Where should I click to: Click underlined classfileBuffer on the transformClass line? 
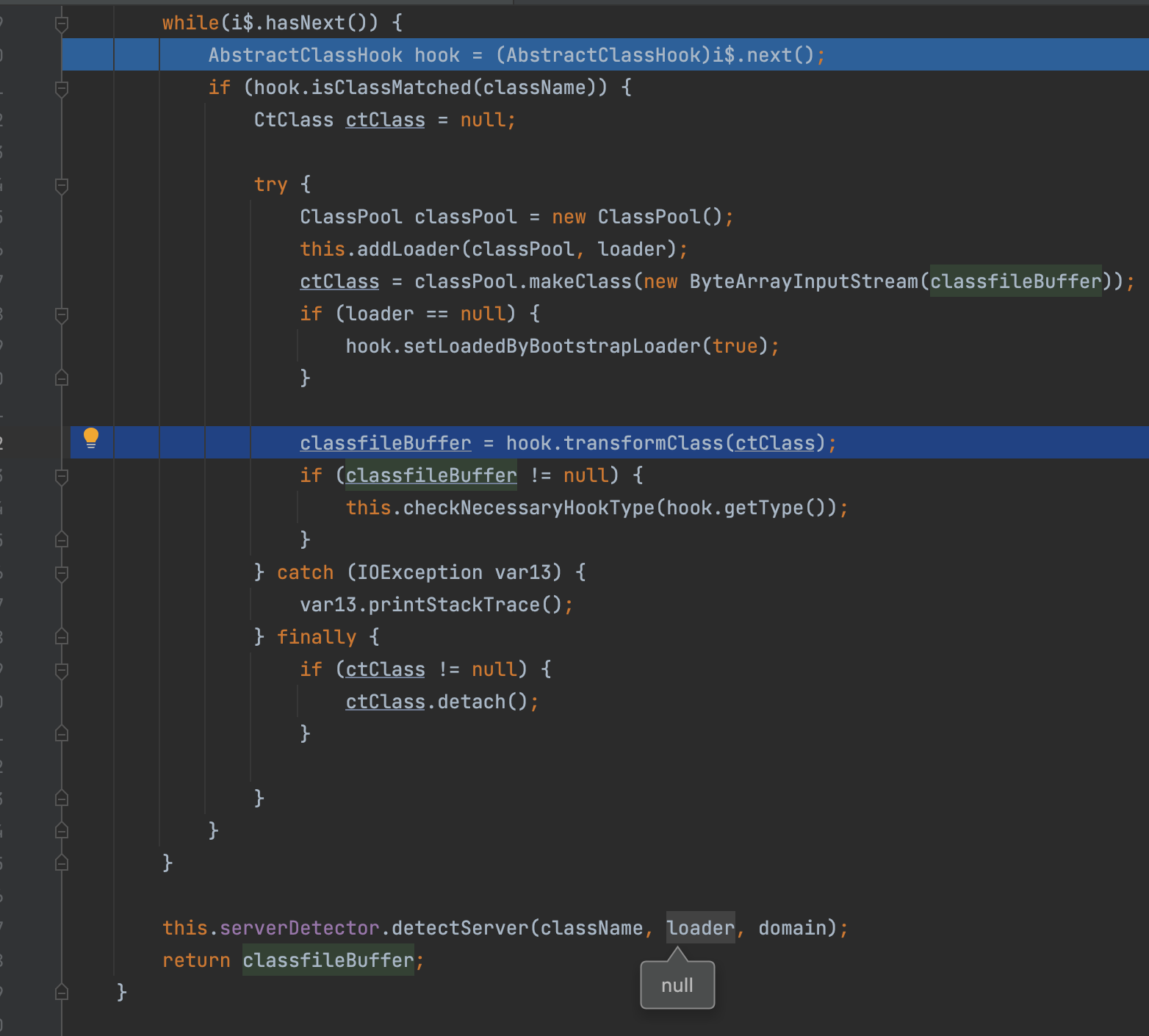pos(385,442)
